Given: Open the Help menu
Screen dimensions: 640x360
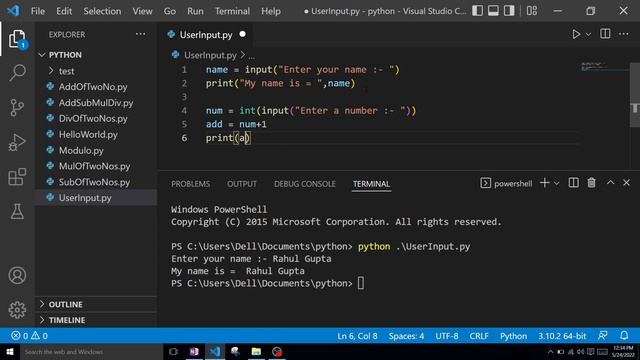Looking at the screenshot, I should (271, 11).
